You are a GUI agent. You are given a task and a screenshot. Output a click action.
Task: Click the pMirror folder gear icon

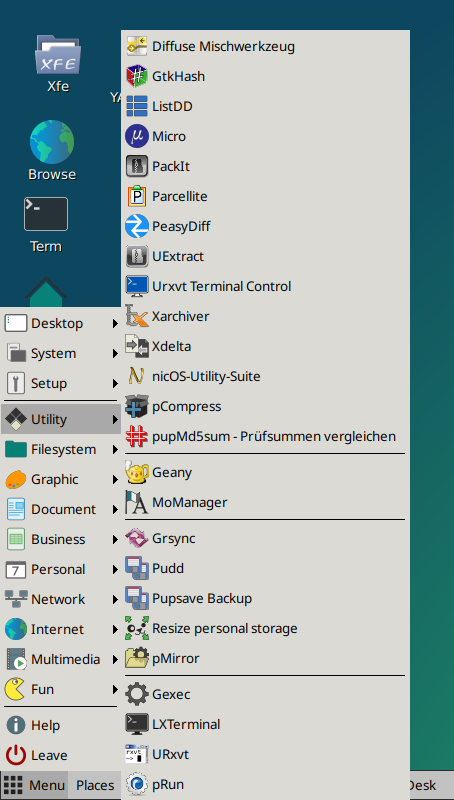[137, 659]
